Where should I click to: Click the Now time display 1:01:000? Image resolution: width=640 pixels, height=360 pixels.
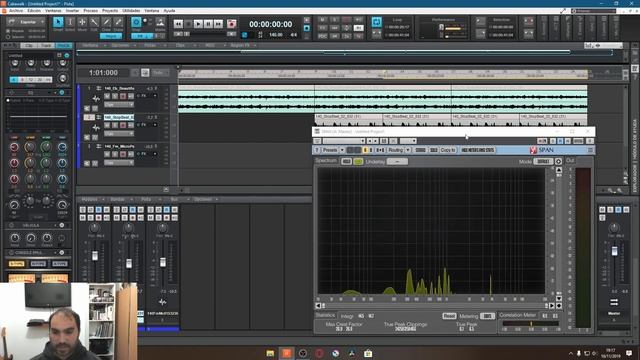(x=103, y=73)
